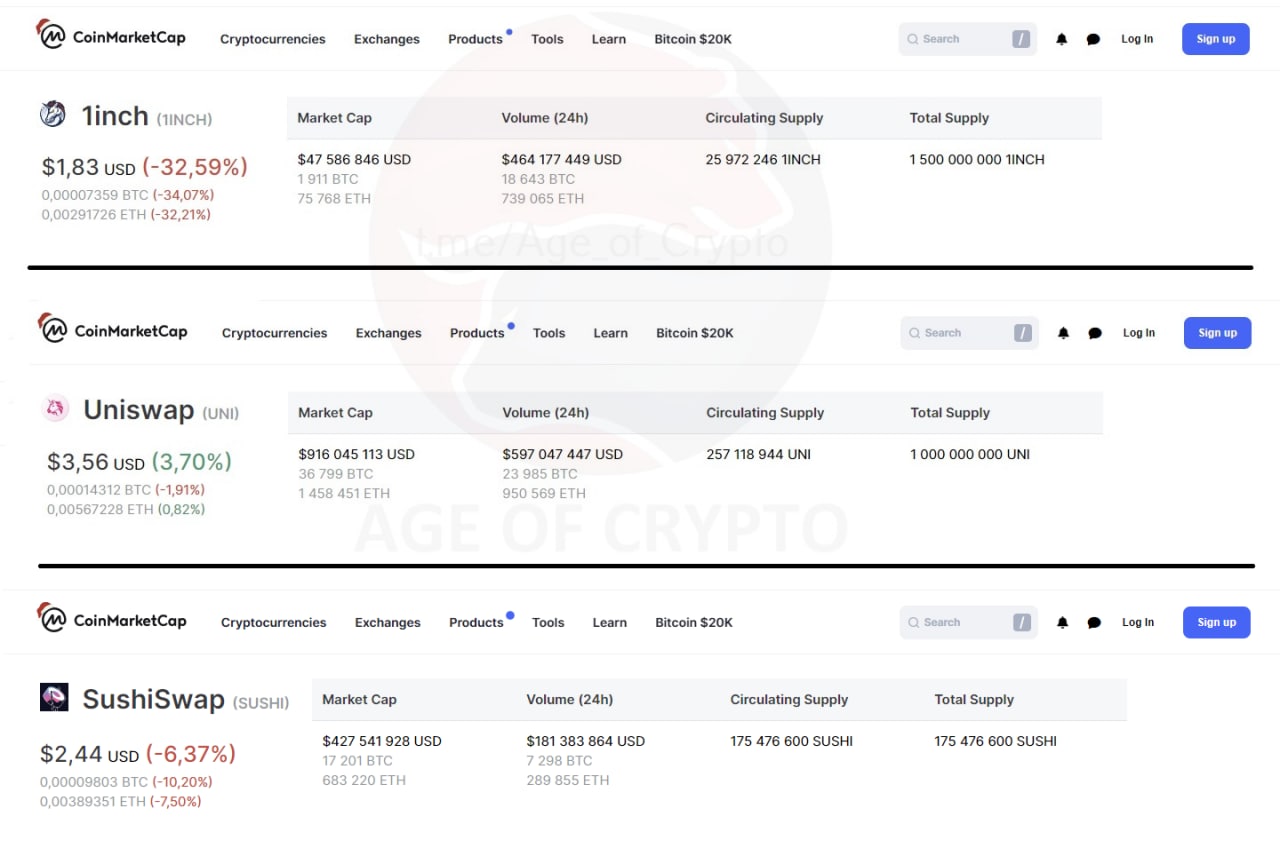Click total supply 1 000 000 000 UNI
The height and width of the screenshot is (856, 1280).
tap(970, 454)
